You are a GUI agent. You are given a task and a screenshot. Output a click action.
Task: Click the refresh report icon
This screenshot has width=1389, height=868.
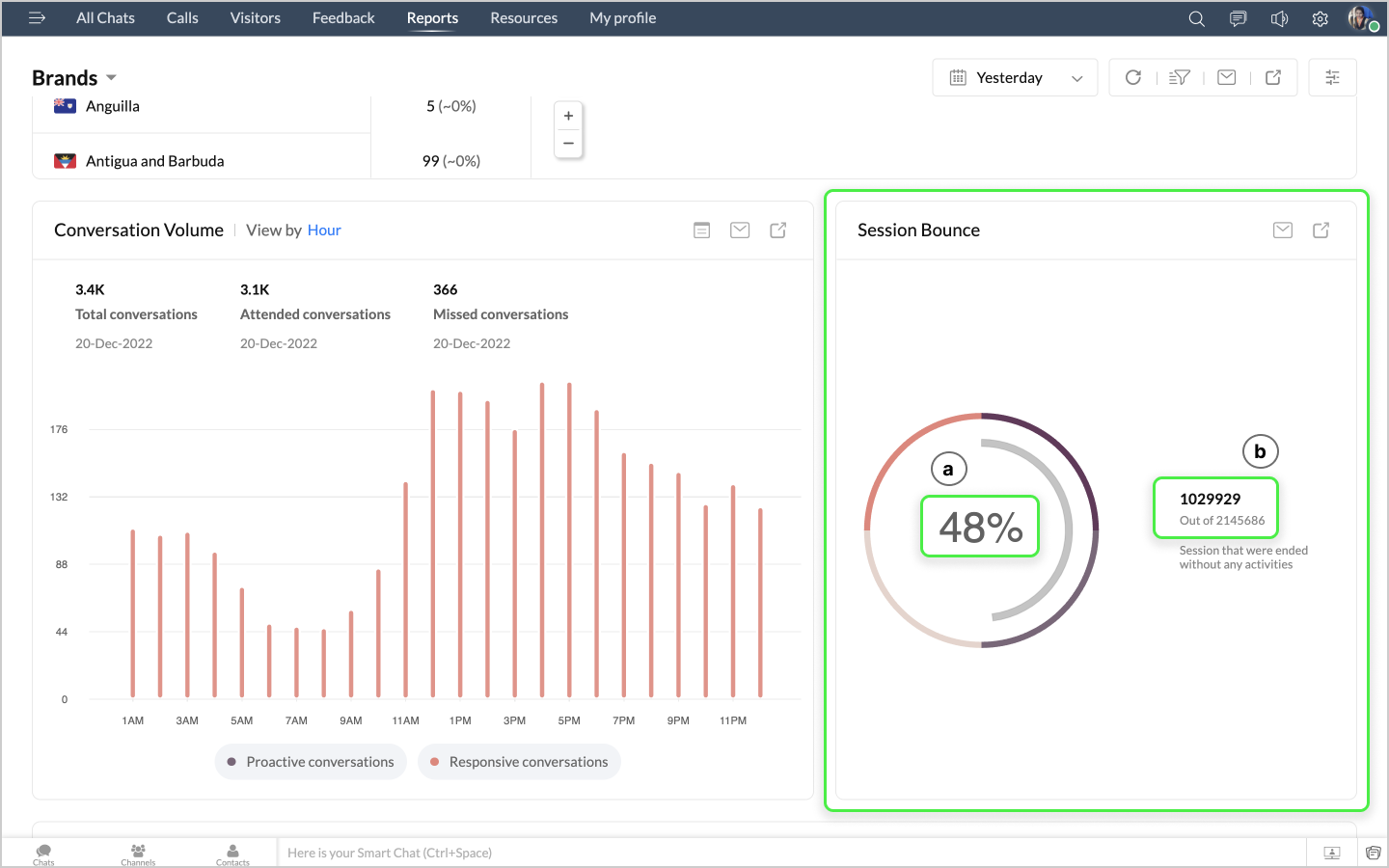tap(1133, 77)
